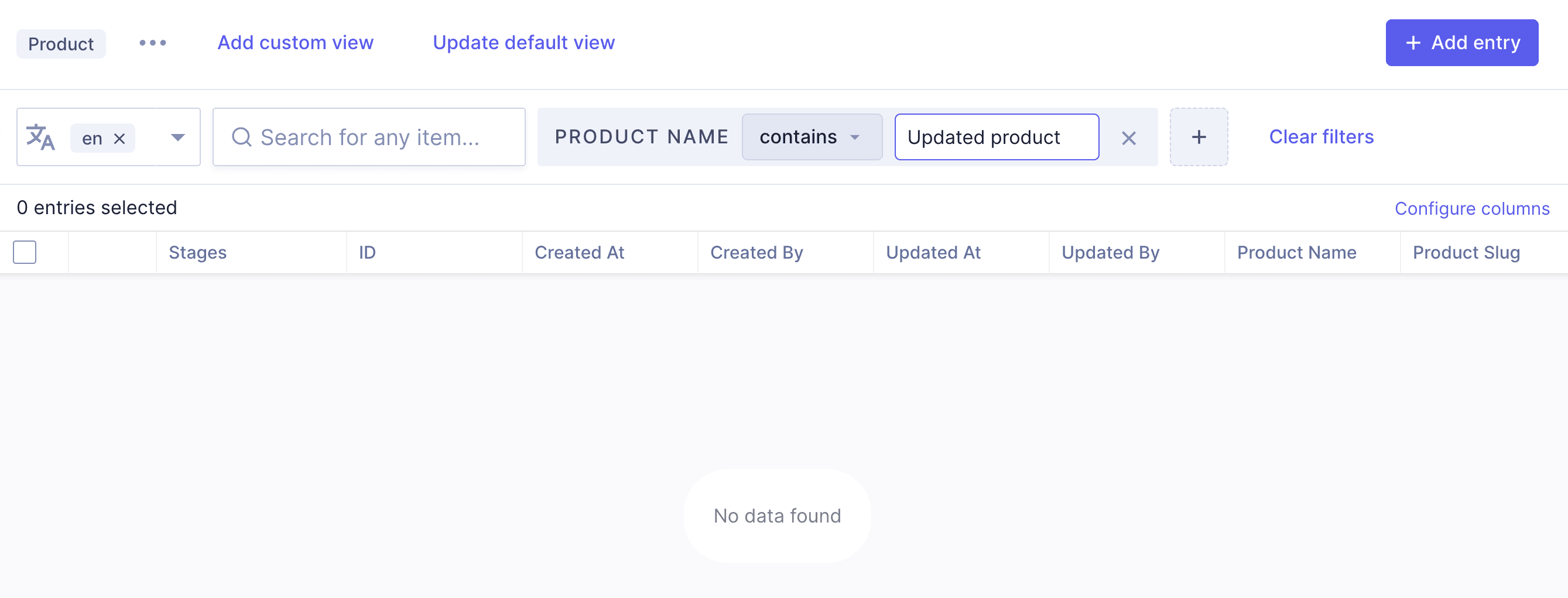Remove the Product Name filter with X icon
Image resolution: width=1568 pixels, height=598 pixels.
(x=1128, y=138)
